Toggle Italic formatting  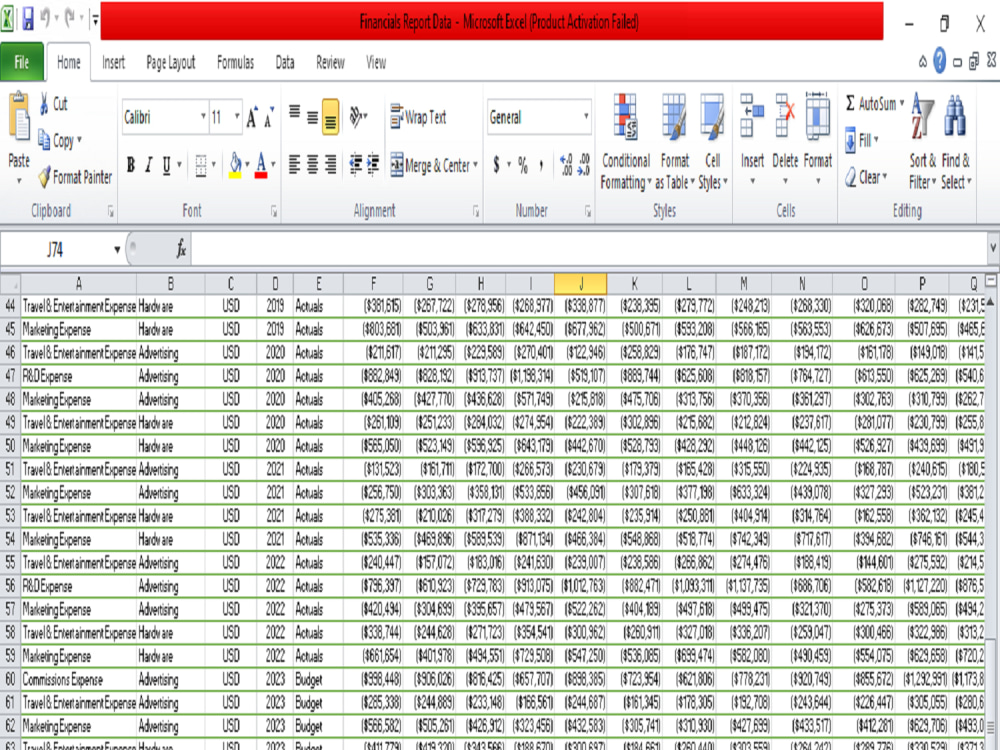(x=149, y=165)
